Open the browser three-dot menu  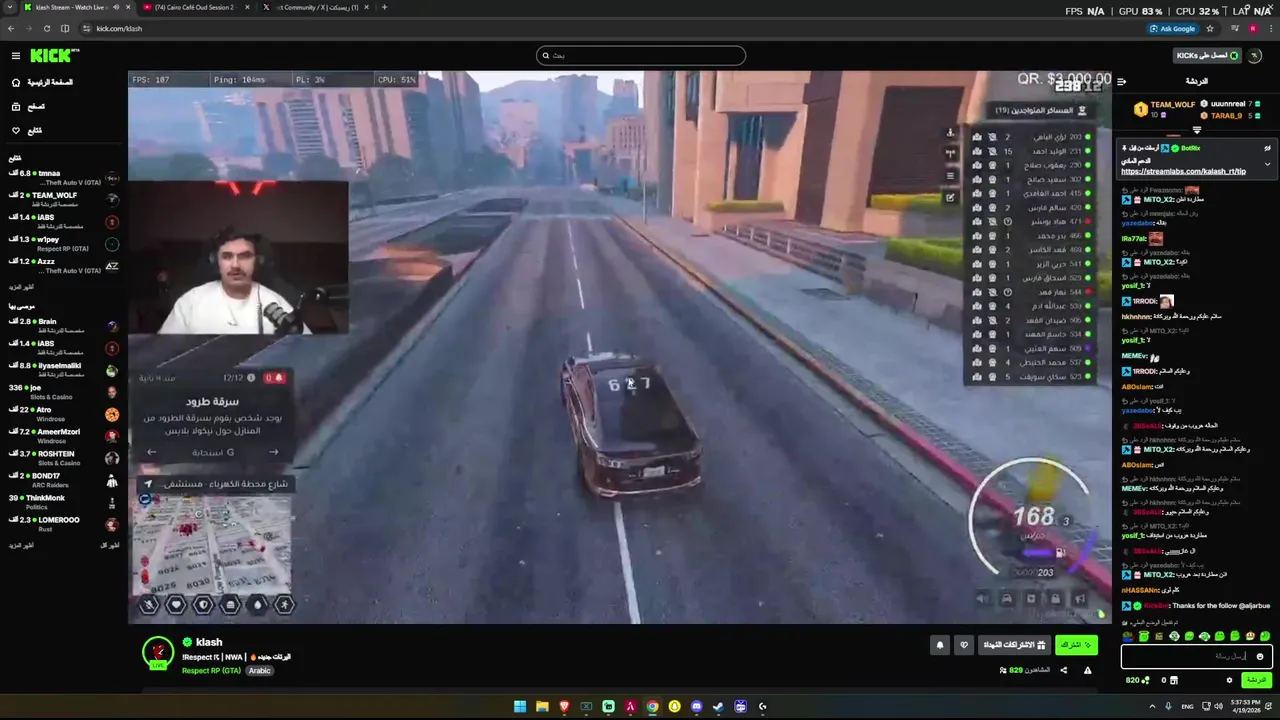[x=1270, y=28]
